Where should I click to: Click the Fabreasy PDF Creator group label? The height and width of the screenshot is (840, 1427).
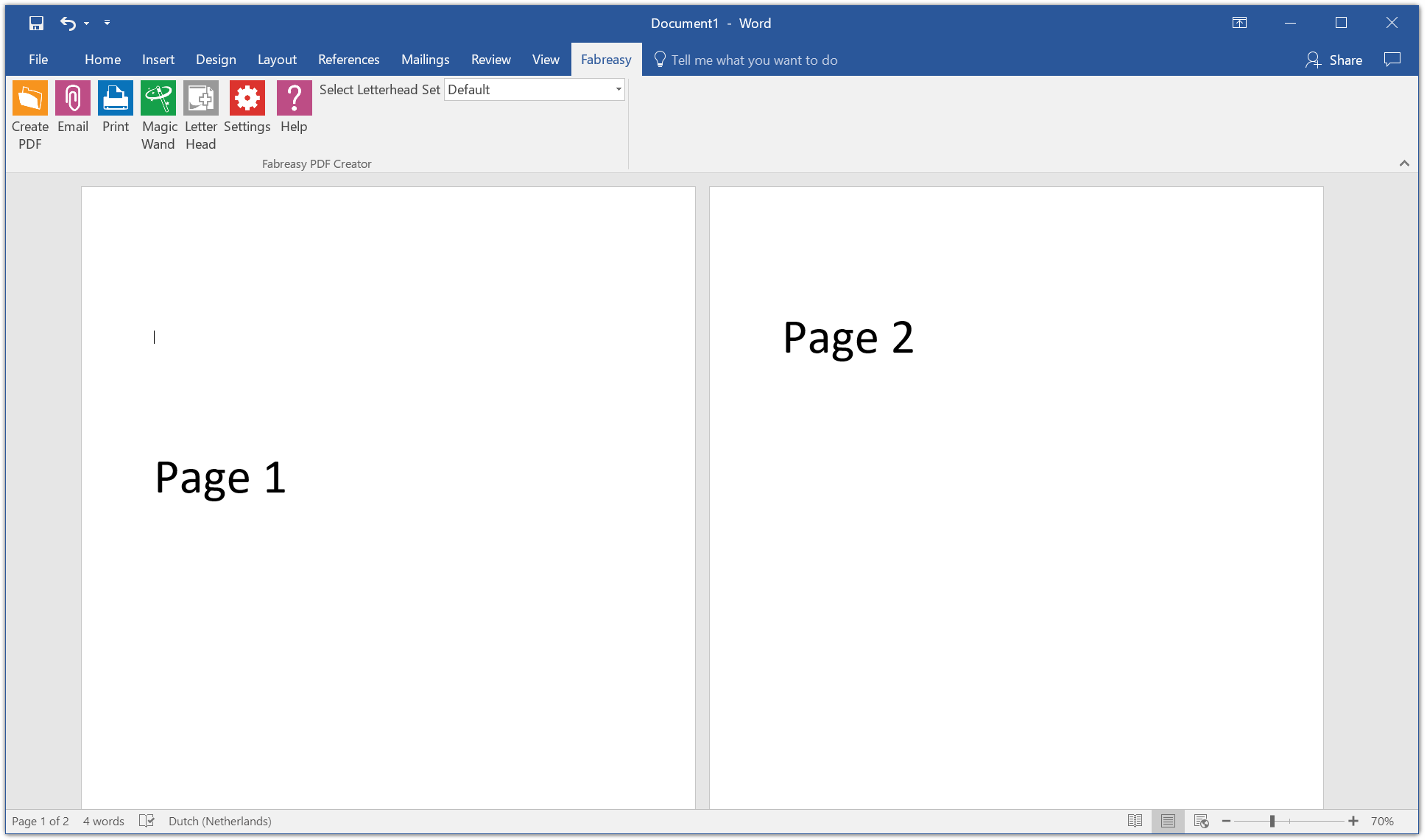tap(317, 164)
